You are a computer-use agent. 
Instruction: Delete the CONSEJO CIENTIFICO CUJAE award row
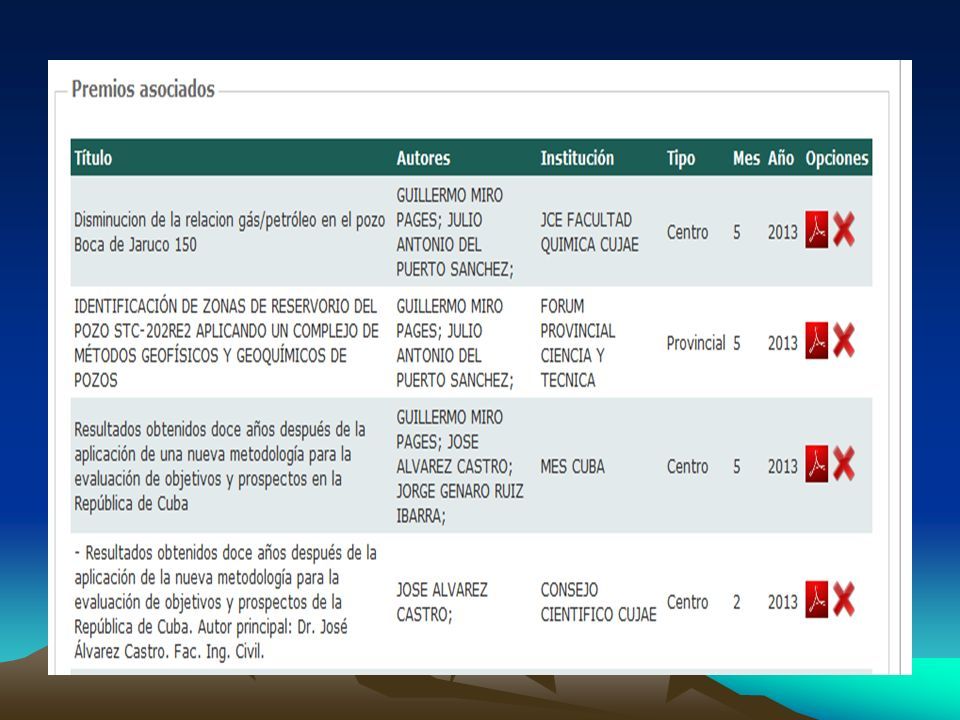[x=844, y=599]
